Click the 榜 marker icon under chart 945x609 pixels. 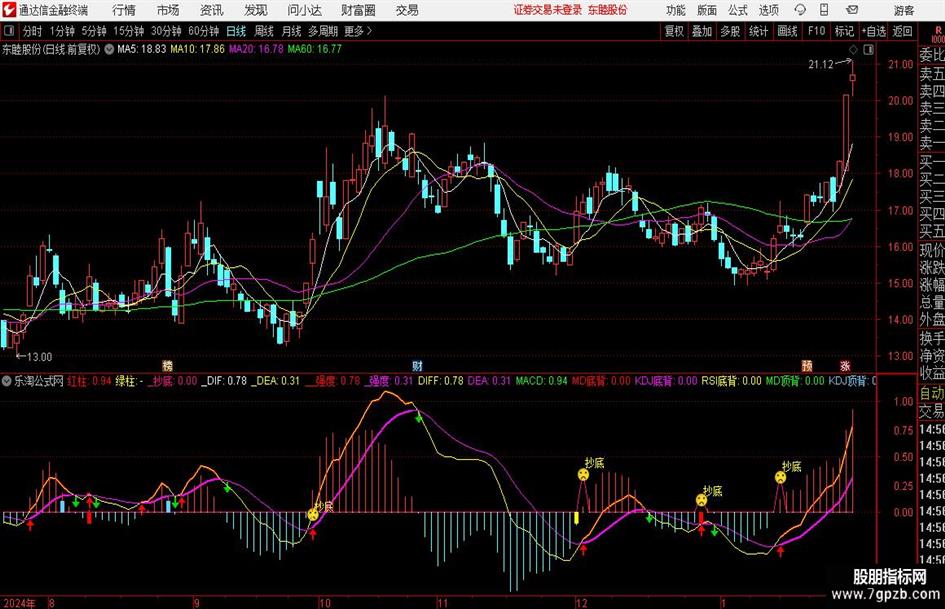click(168, 365)
